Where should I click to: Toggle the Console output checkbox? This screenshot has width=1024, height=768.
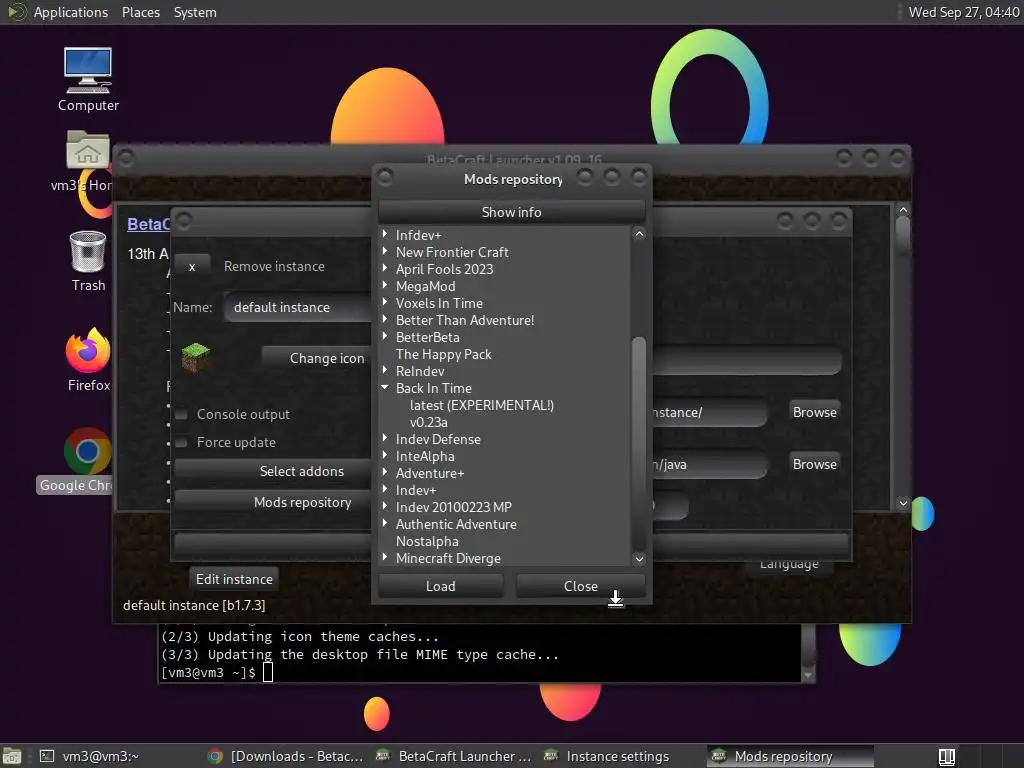click(182, 414)
